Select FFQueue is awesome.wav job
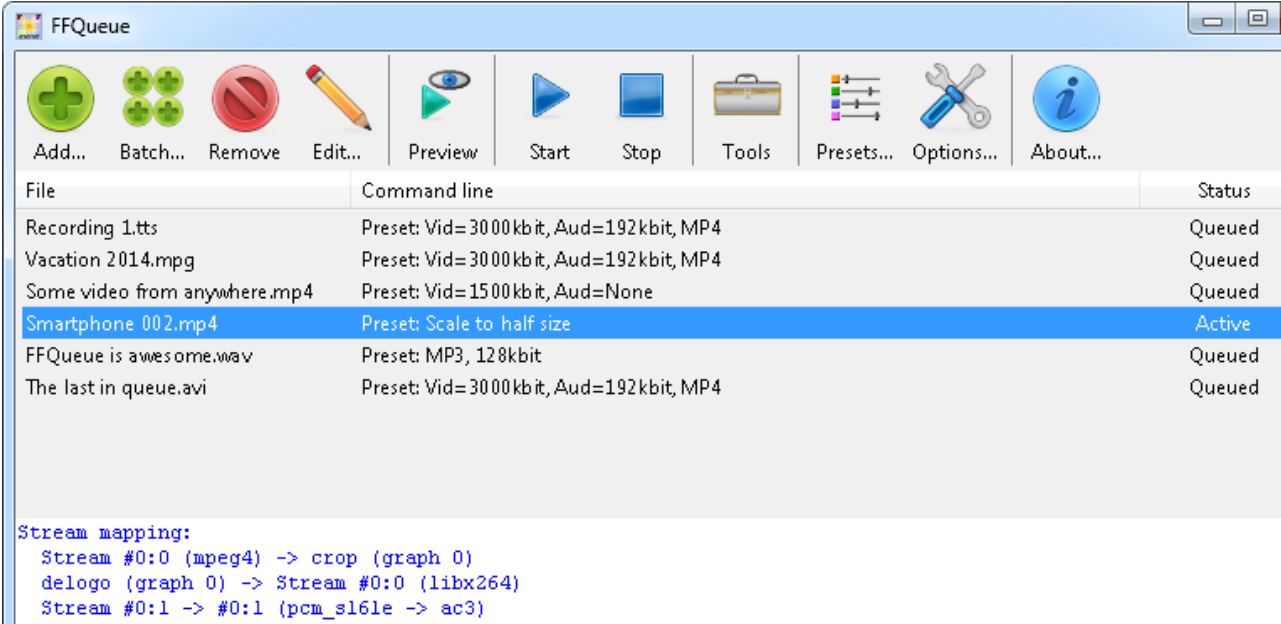 (139, 356)
